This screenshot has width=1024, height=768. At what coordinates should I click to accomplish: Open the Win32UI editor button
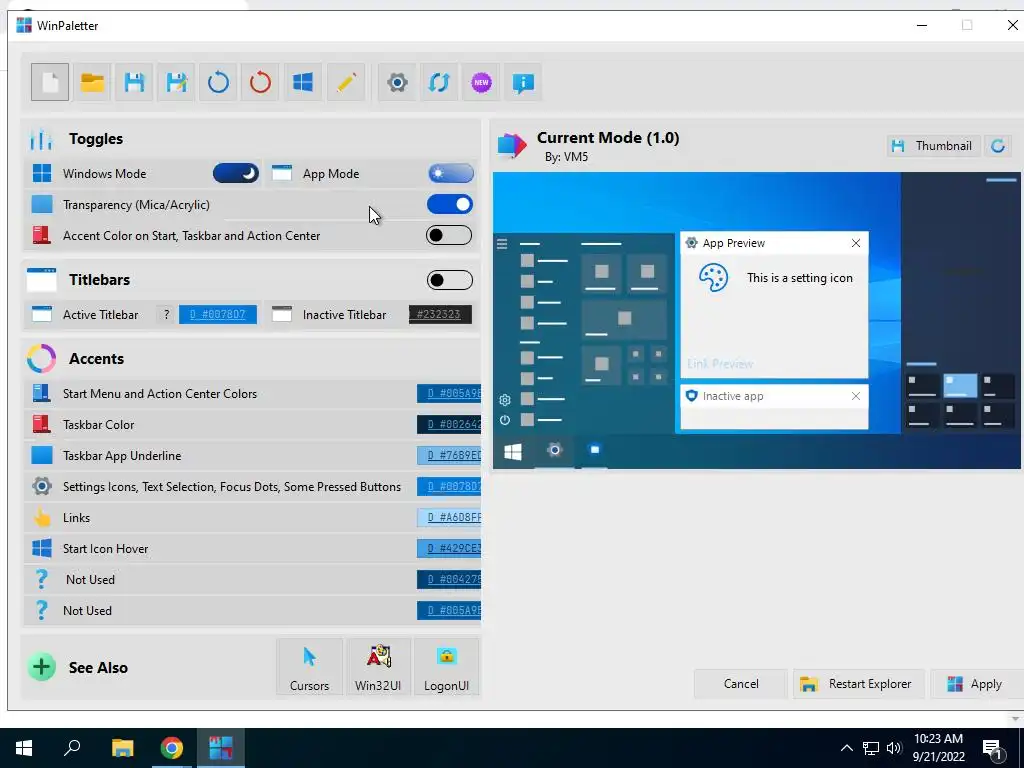pos(378,667)
